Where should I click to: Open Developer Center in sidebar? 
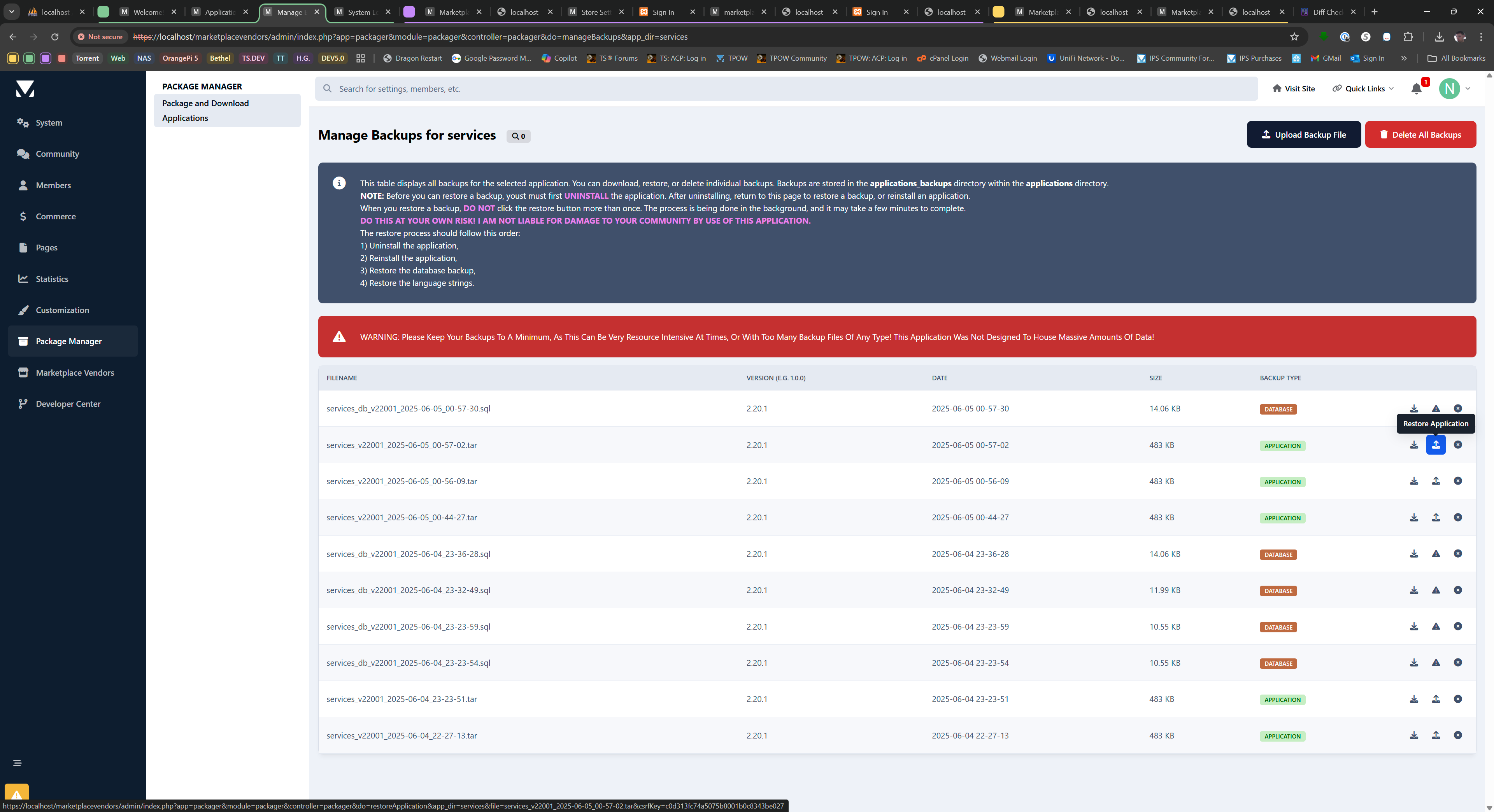coord(72,404)
